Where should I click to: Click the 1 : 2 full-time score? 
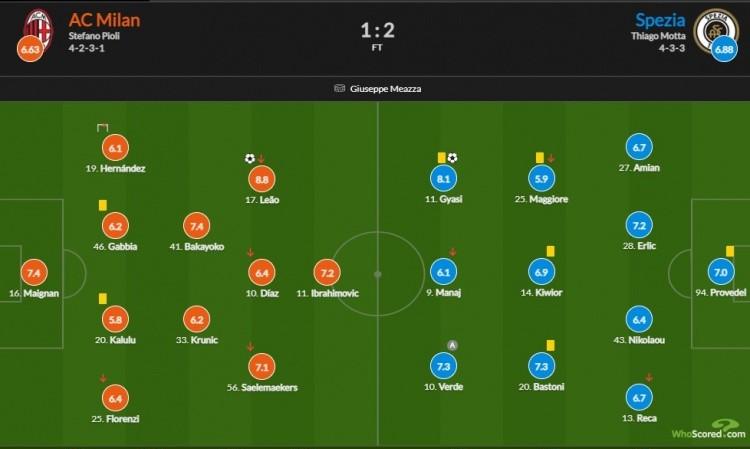[377, 31]
